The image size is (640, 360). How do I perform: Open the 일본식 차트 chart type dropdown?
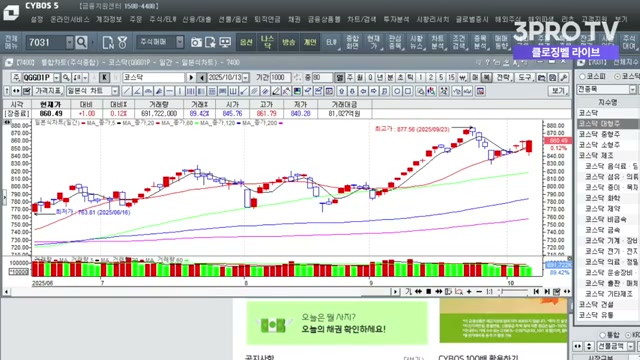tap(115, 91)
